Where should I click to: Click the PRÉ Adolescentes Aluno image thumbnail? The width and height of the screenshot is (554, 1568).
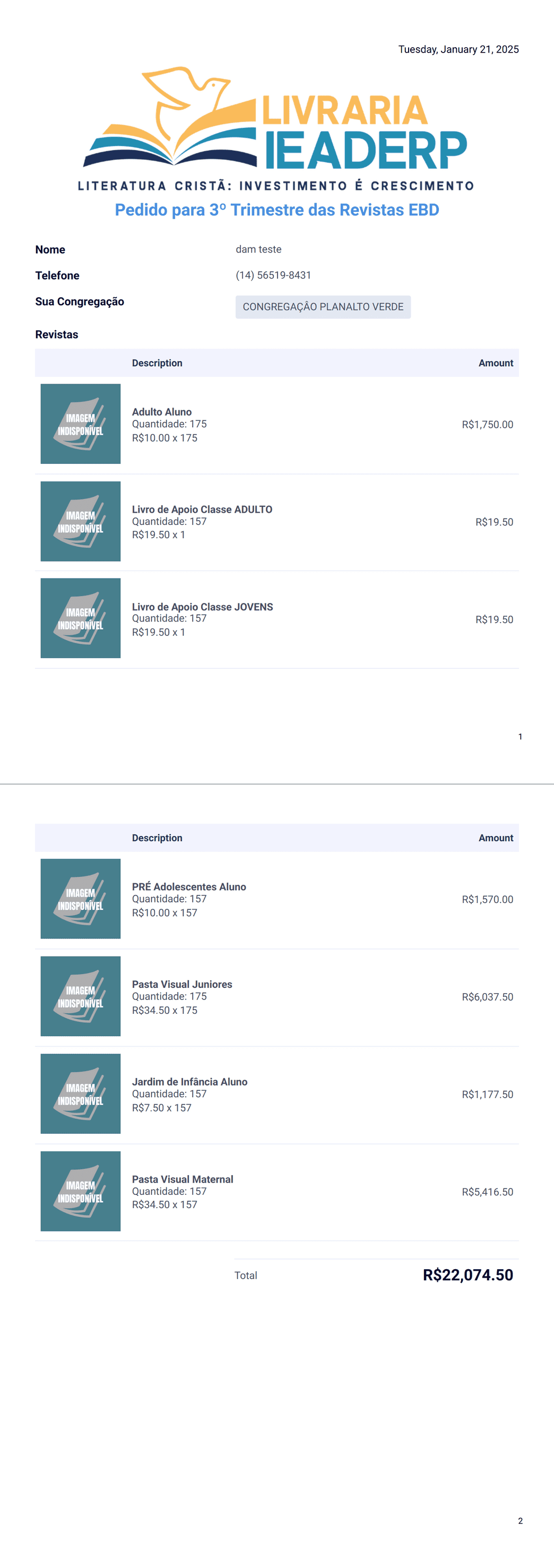[x=80, y=899]
